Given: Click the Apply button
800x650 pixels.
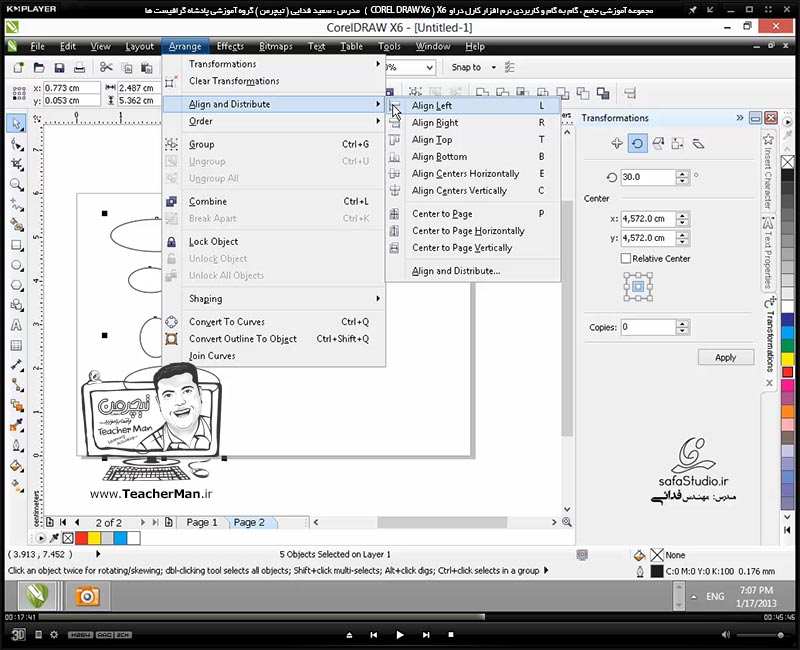Looking at the screenshot, I should point(726,357).
